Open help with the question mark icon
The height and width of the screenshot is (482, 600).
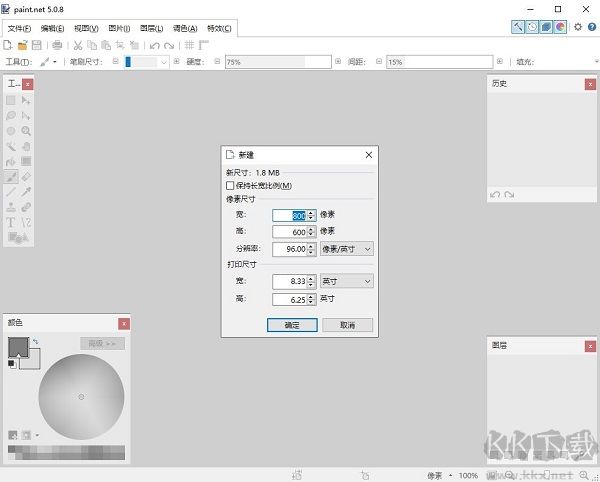[x=592, y=27]
